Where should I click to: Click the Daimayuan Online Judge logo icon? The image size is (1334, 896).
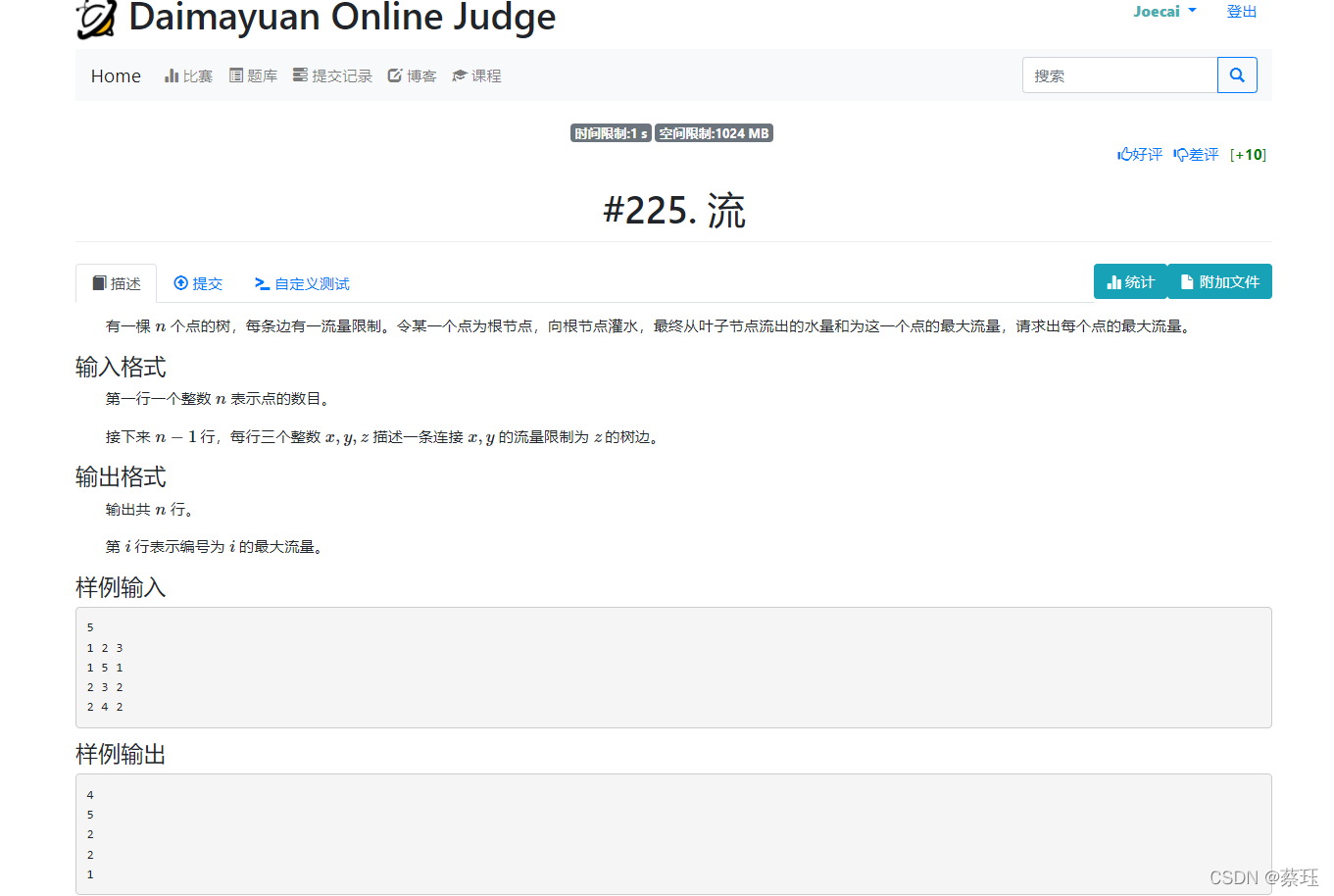coord(96,19)
